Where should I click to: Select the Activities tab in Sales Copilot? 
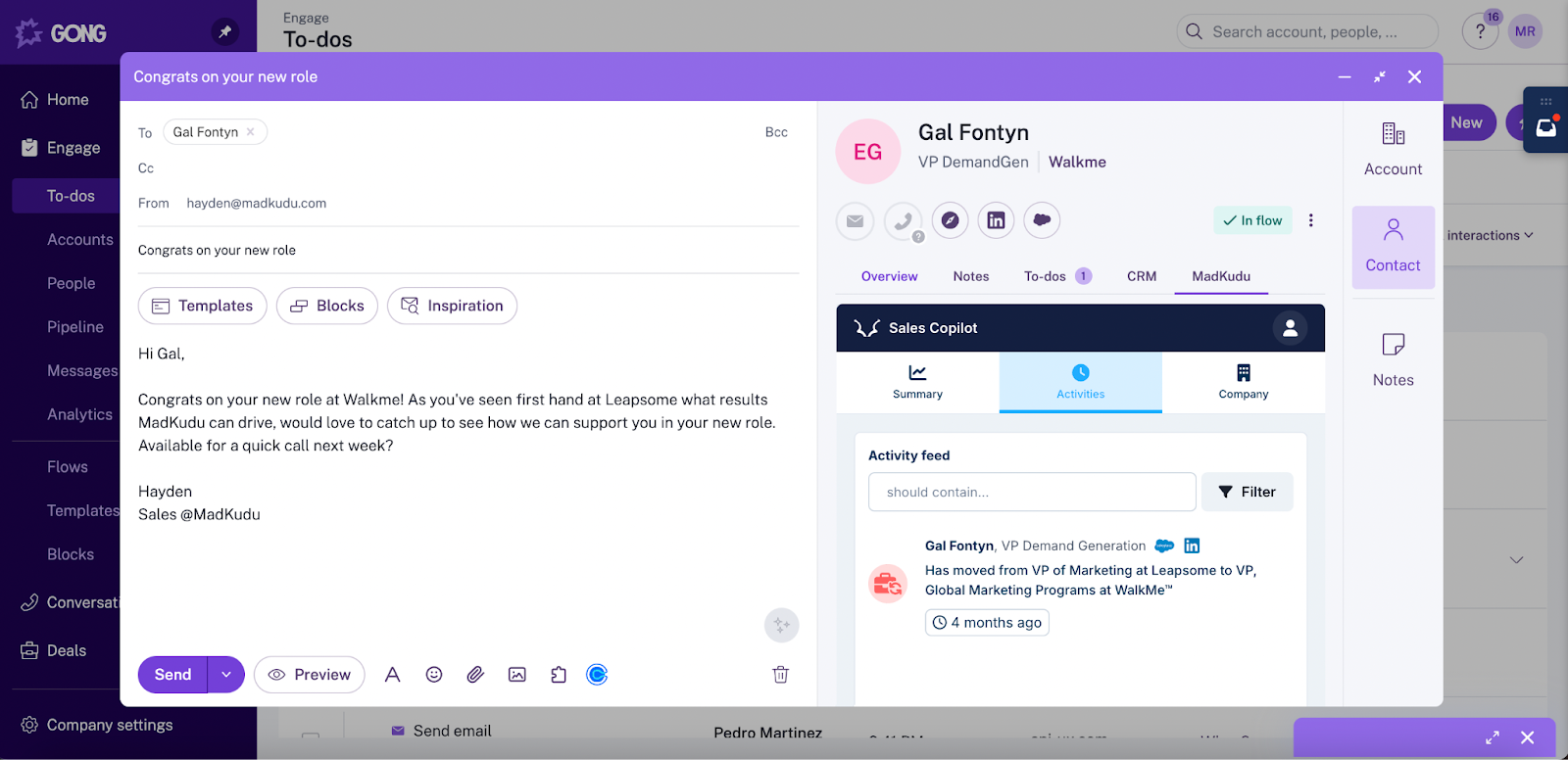[x=1081, y=382]
